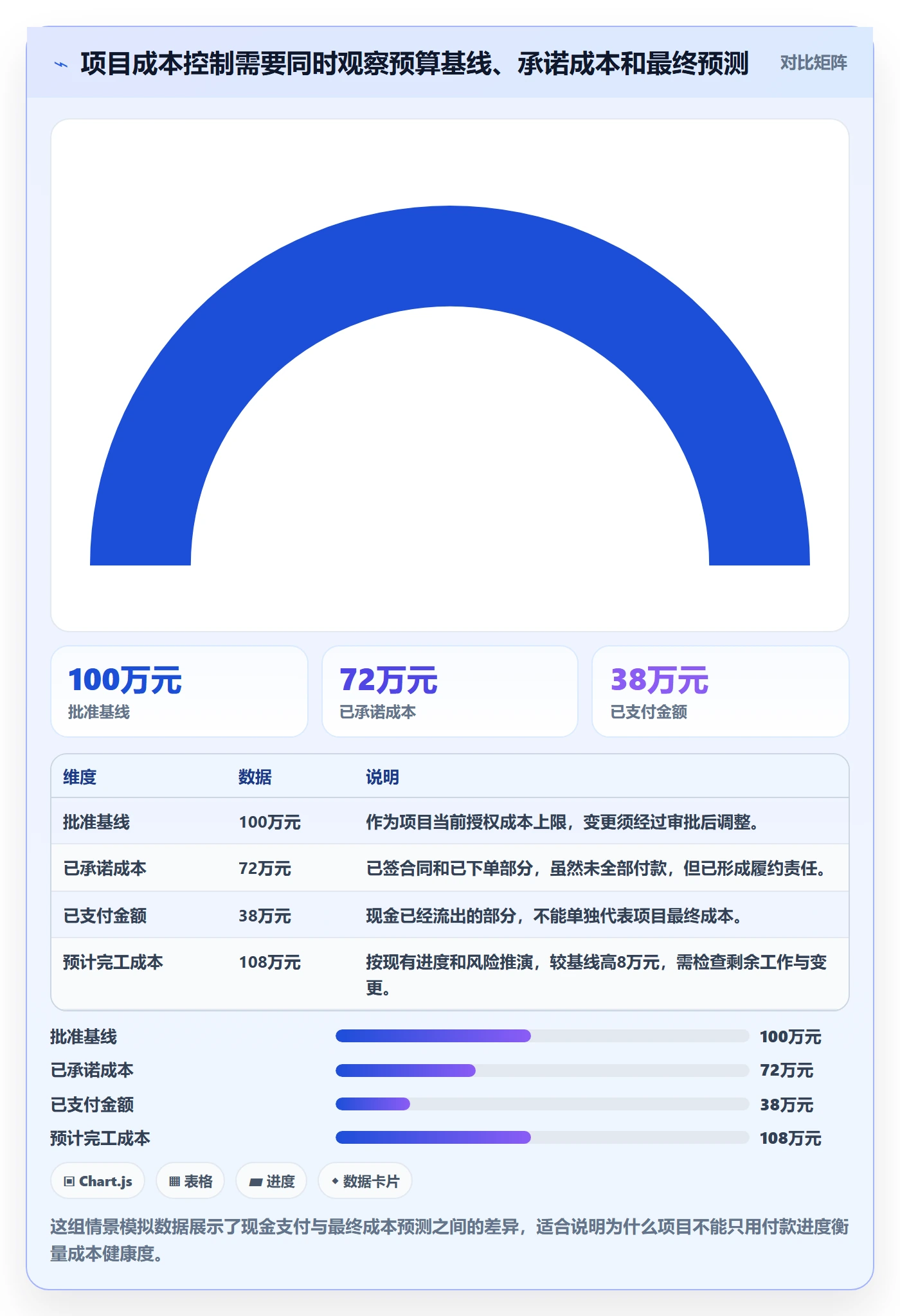Click the 对比矩阵 label in header

813,63
